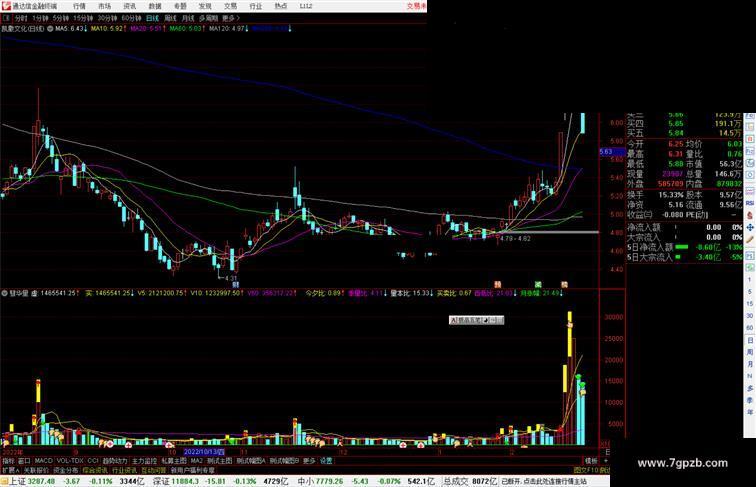Select the 窗口 tab in indicator bar
This screenshot has width=756, height=487.
[24, 461]
